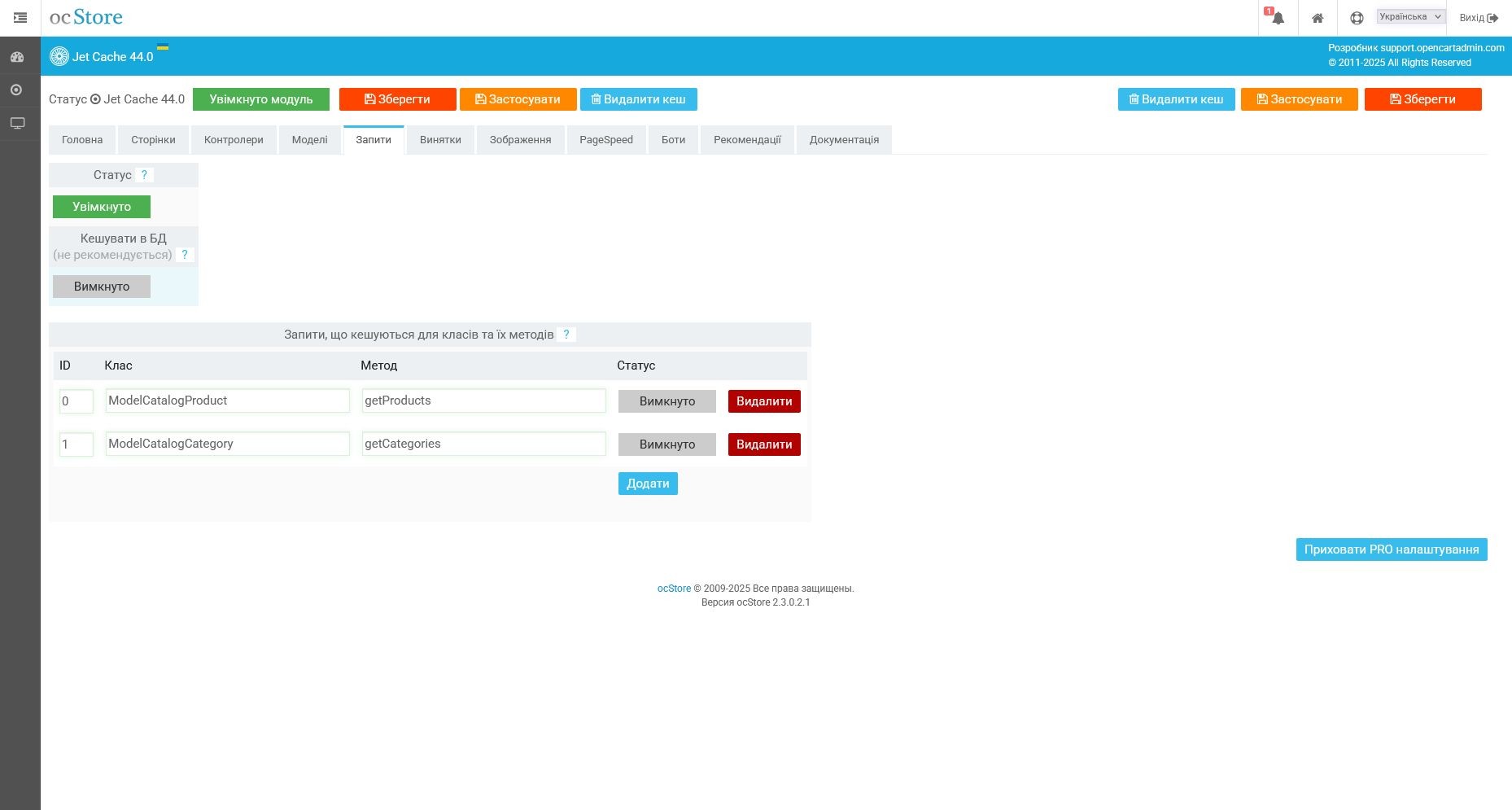Hide PRO settings with Приховати PRO налаштування
The height and width of the screenshot is (810, 1512).
click(1391, 549)
